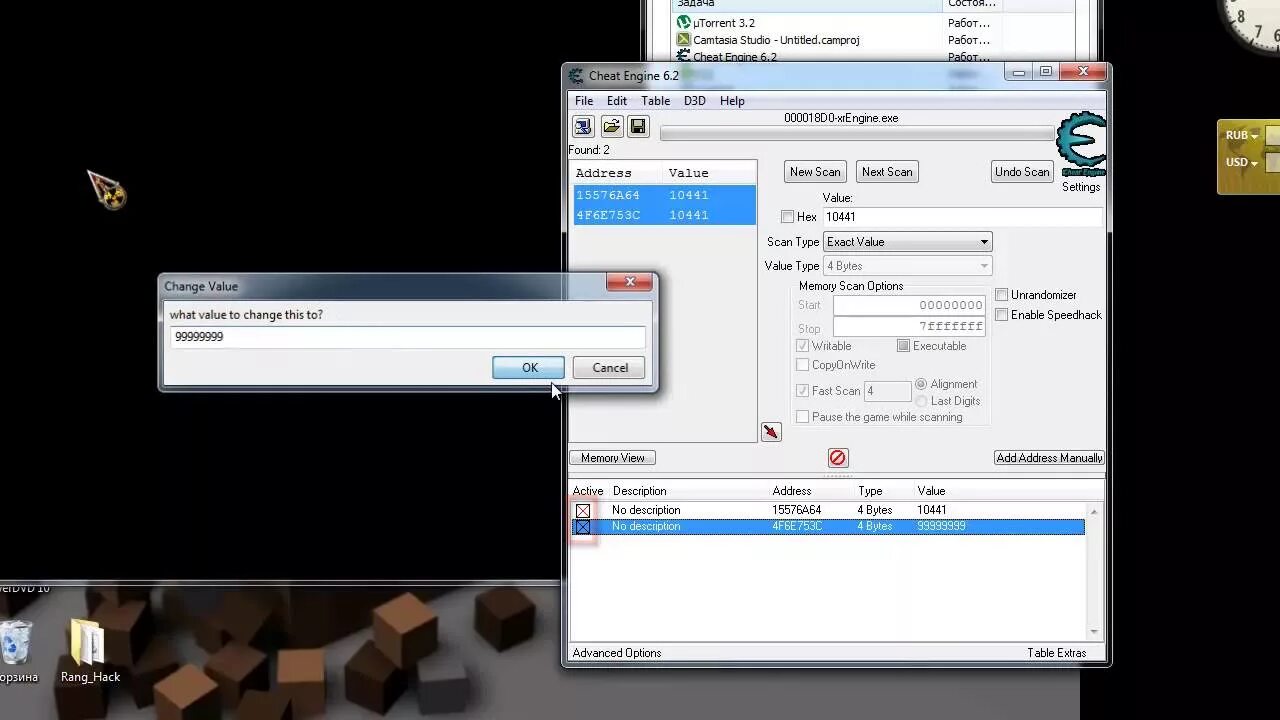The height and width of the screenshot is (720, 1280).
Task: Open the Scan Type dropdown
Action: pos(907,242)
